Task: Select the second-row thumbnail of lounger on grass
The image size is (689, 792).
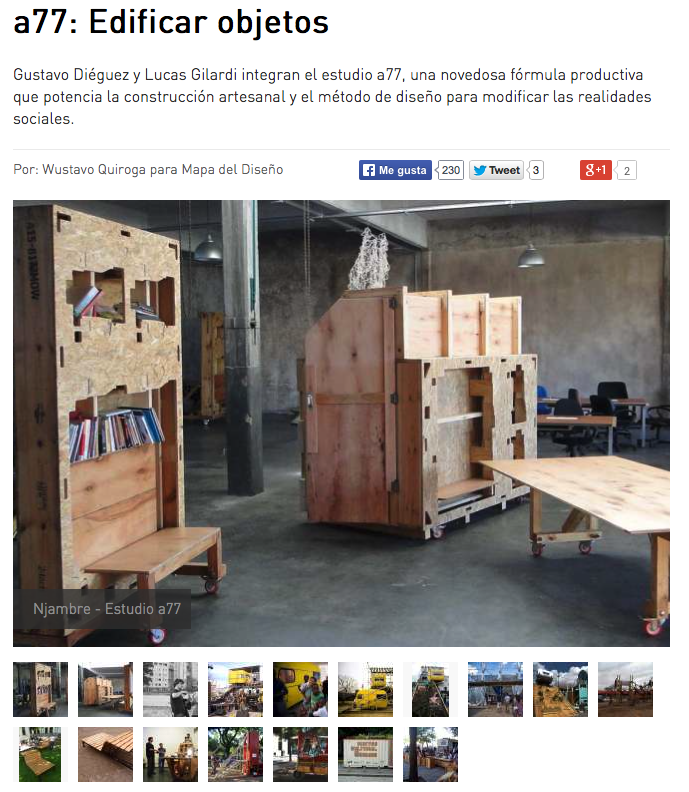Action: 40,754
